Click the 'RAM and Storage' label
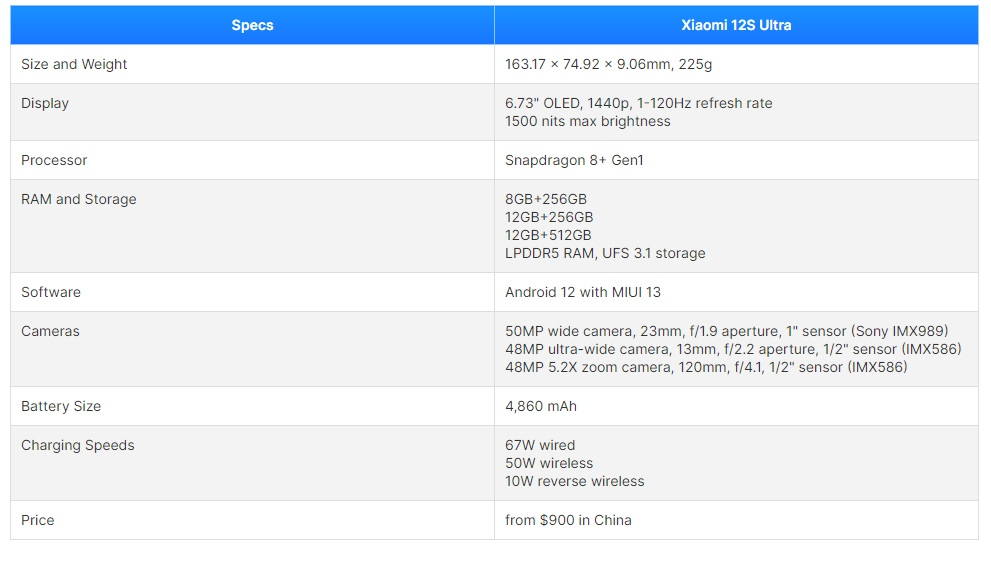 (x=78, y=200)
